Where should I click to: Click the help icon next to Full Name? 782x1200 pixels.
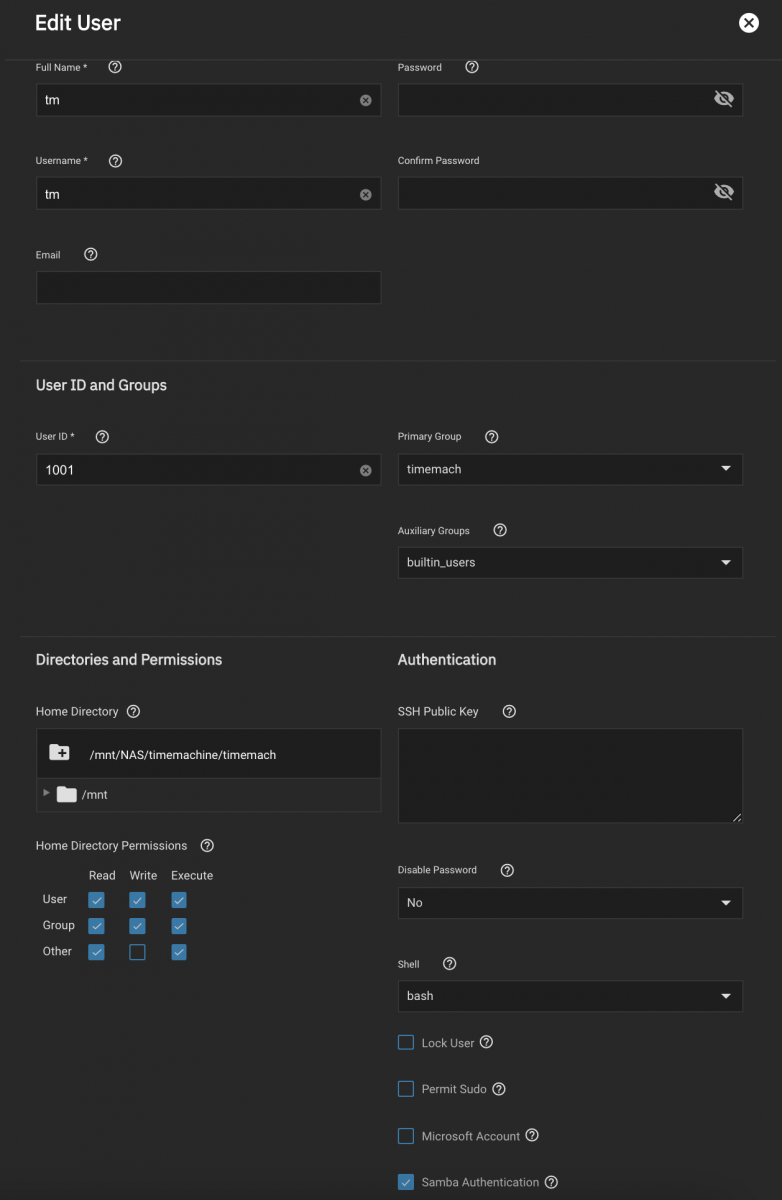point(115,67)
